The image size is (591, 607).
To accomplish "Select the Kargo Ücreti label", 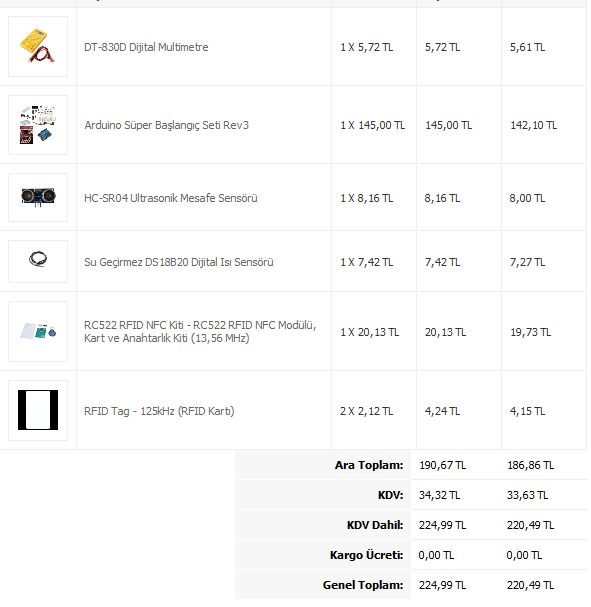I will coord(366,555).
